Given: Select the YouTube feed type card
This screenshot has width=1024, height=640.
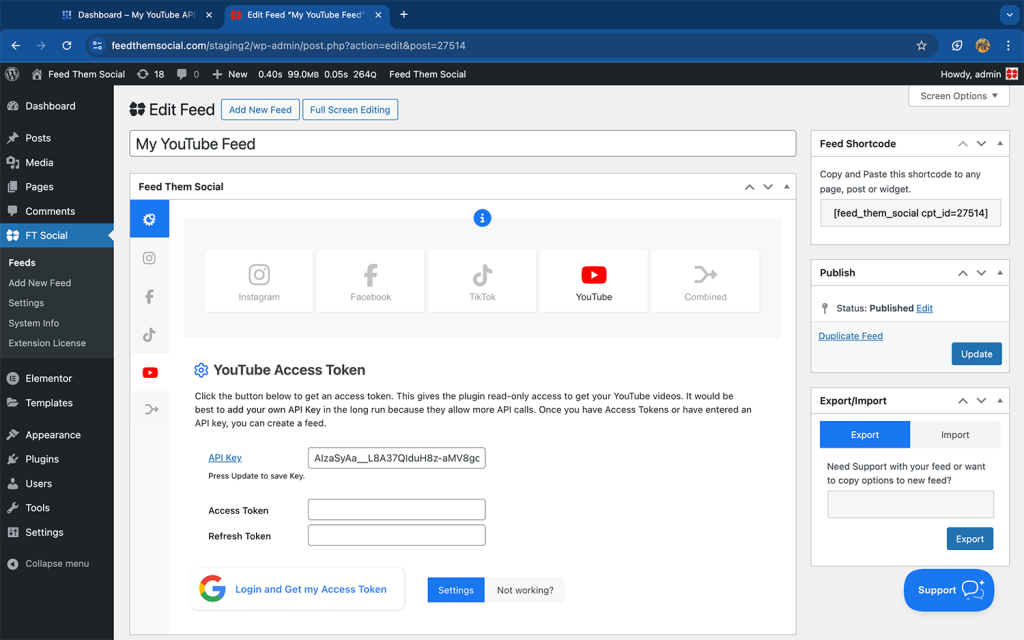Looking at the screenshot, I should 594,281.
